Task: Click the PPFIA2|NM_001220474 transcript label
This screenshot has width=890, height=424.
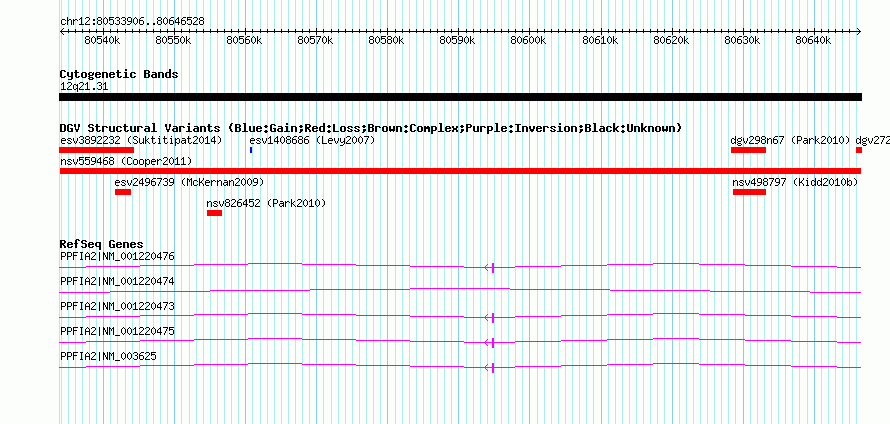Action: click(x=117, y=282)
